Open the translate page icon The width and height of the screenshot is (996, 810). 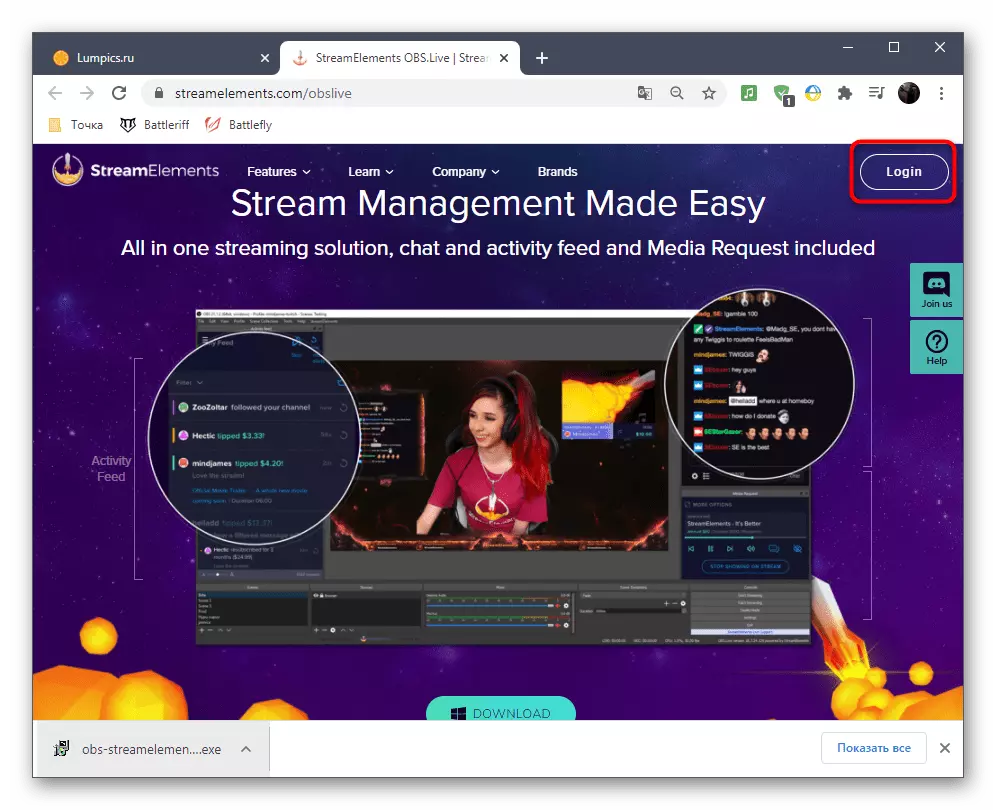(x=645, y=93)
